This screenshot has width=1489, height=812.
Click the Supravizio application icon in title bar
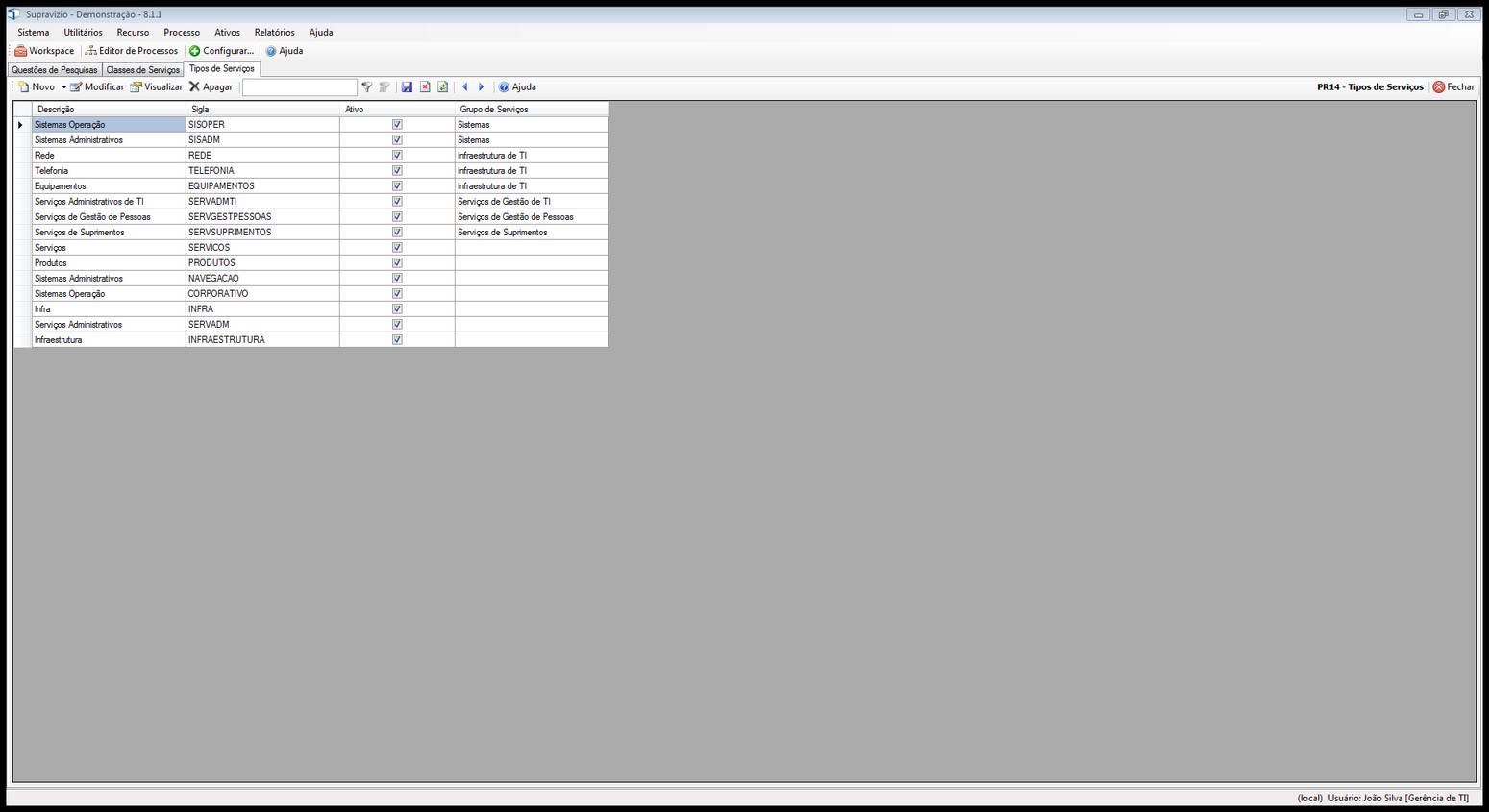(13, 14)
